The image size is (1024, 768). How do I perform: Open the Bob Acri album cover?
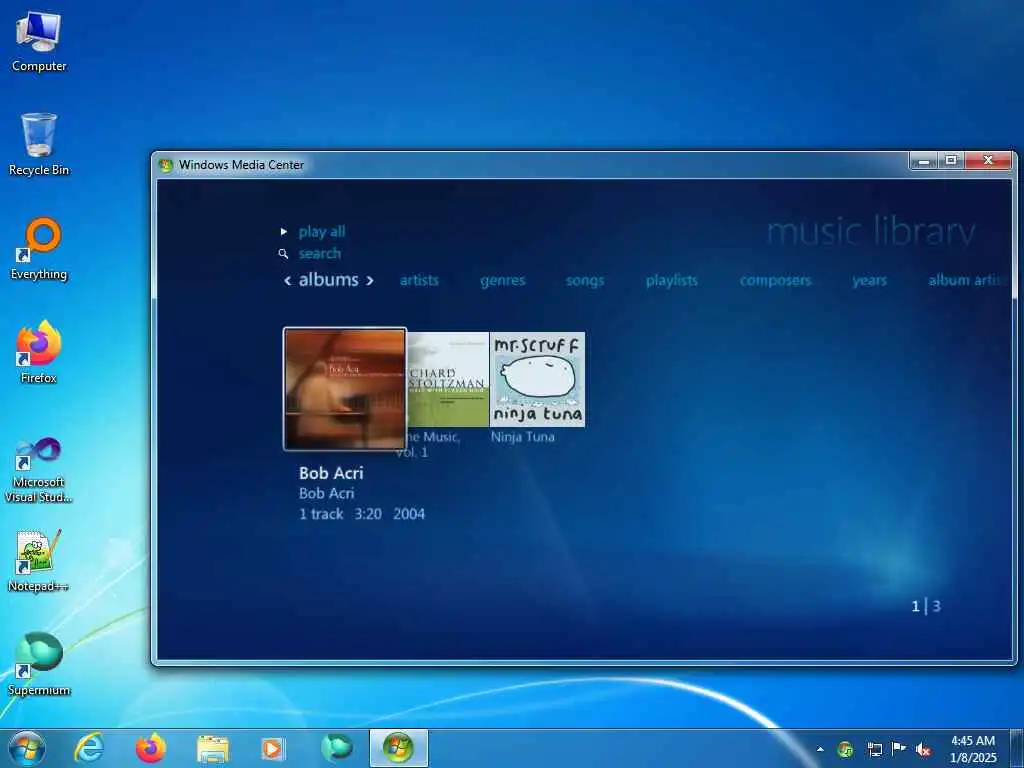click(345, 389)
